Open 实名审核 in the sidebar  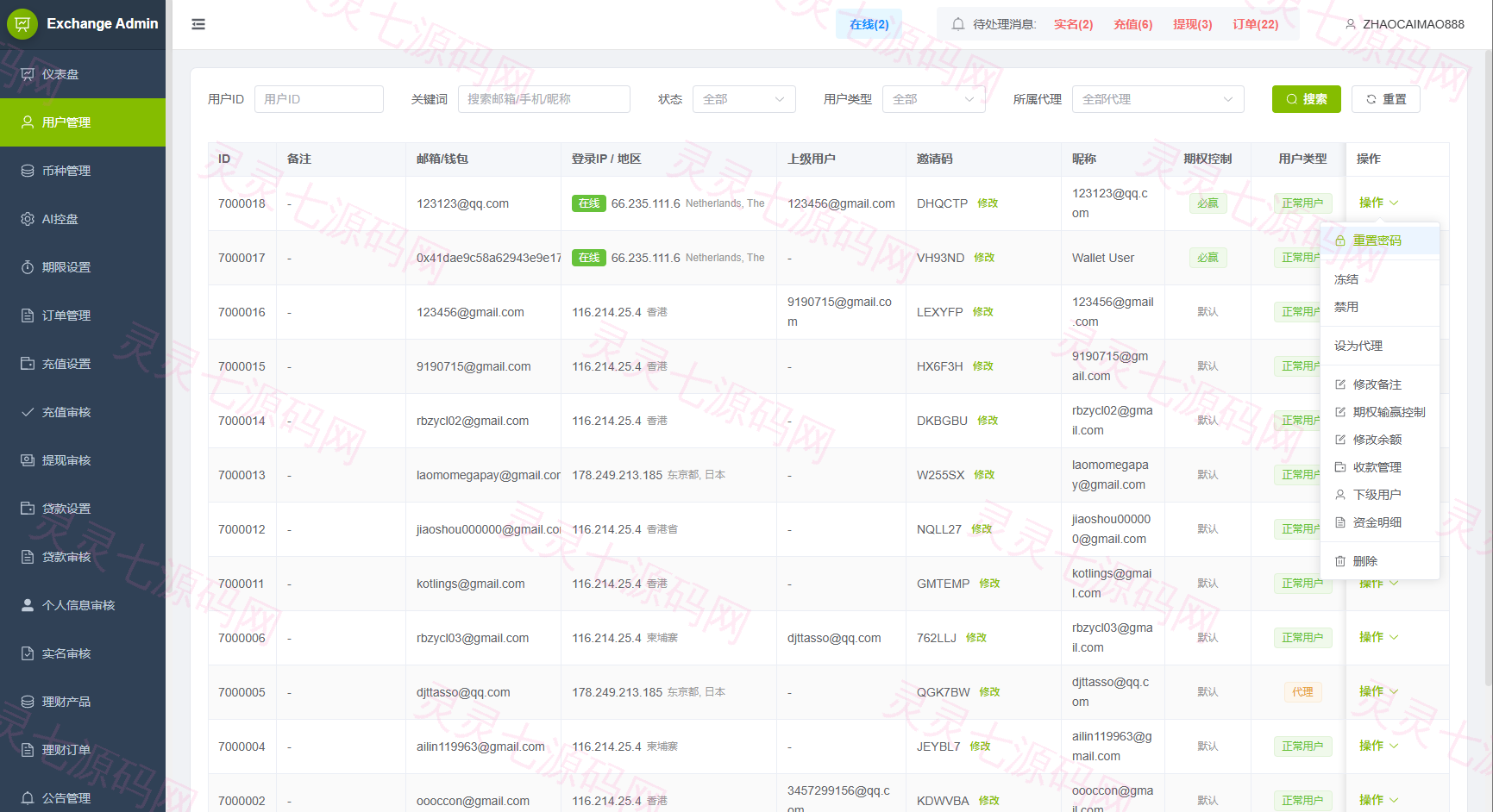[x=83, y=653]
